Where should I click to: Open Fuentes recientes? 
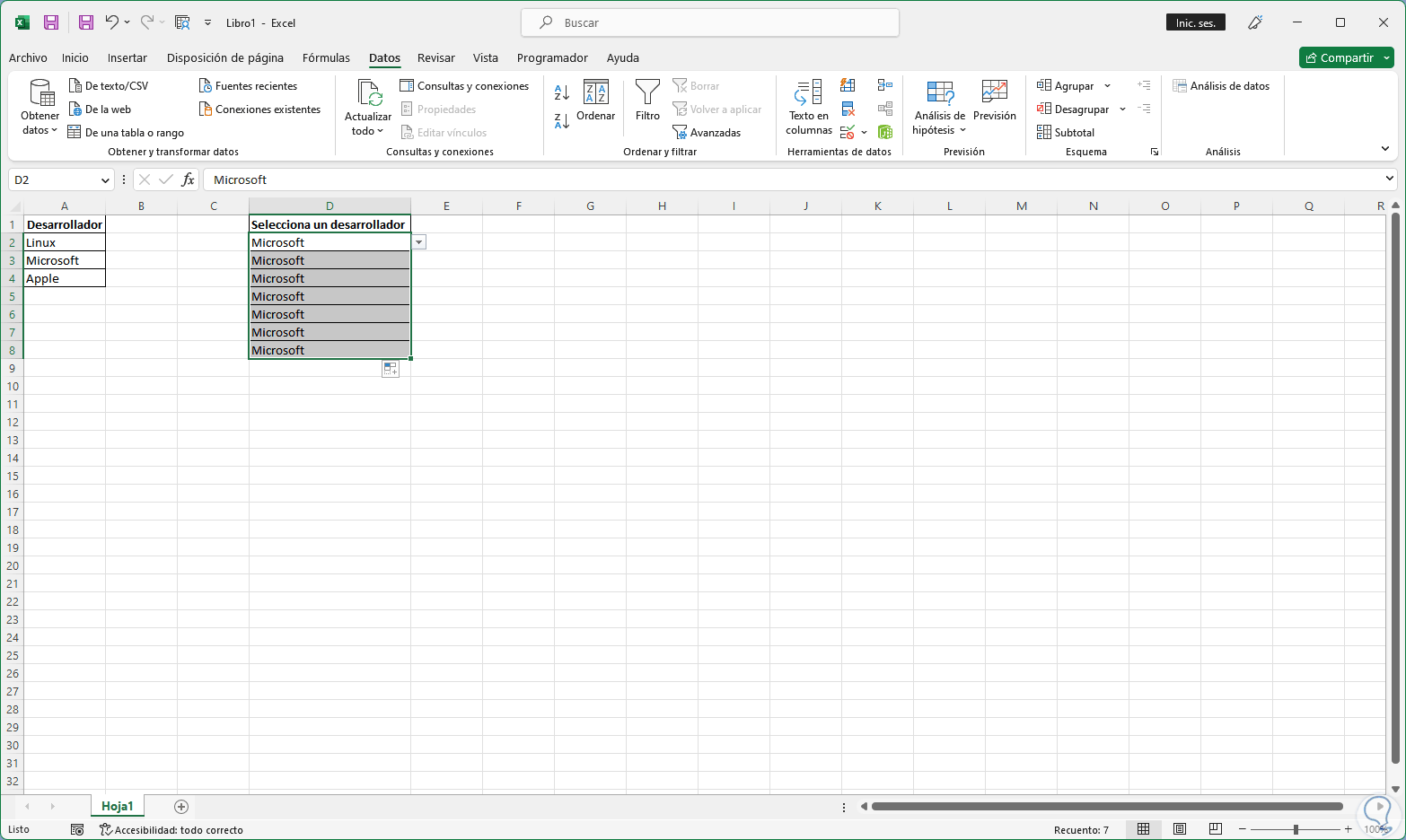(248, 86)
